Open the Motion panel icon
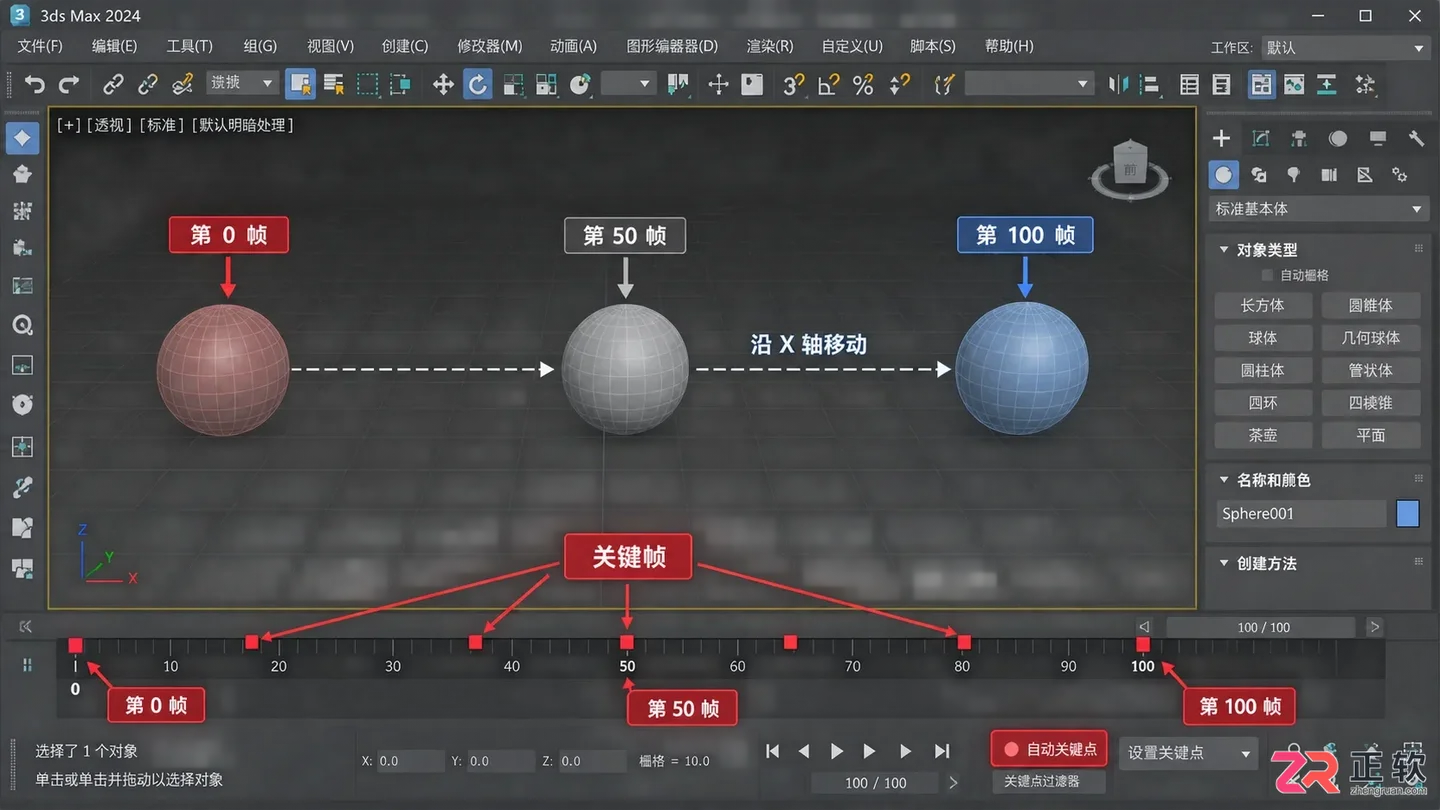 pos(1338,138)
